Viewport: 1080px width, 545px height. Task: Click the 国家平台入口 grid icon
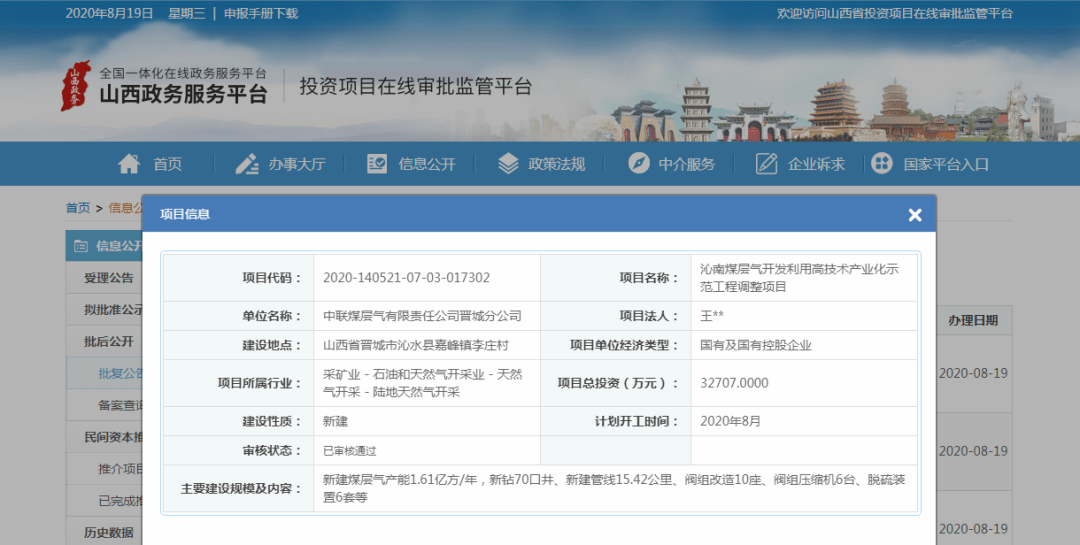pyautogui.click(x=881, y=163)
